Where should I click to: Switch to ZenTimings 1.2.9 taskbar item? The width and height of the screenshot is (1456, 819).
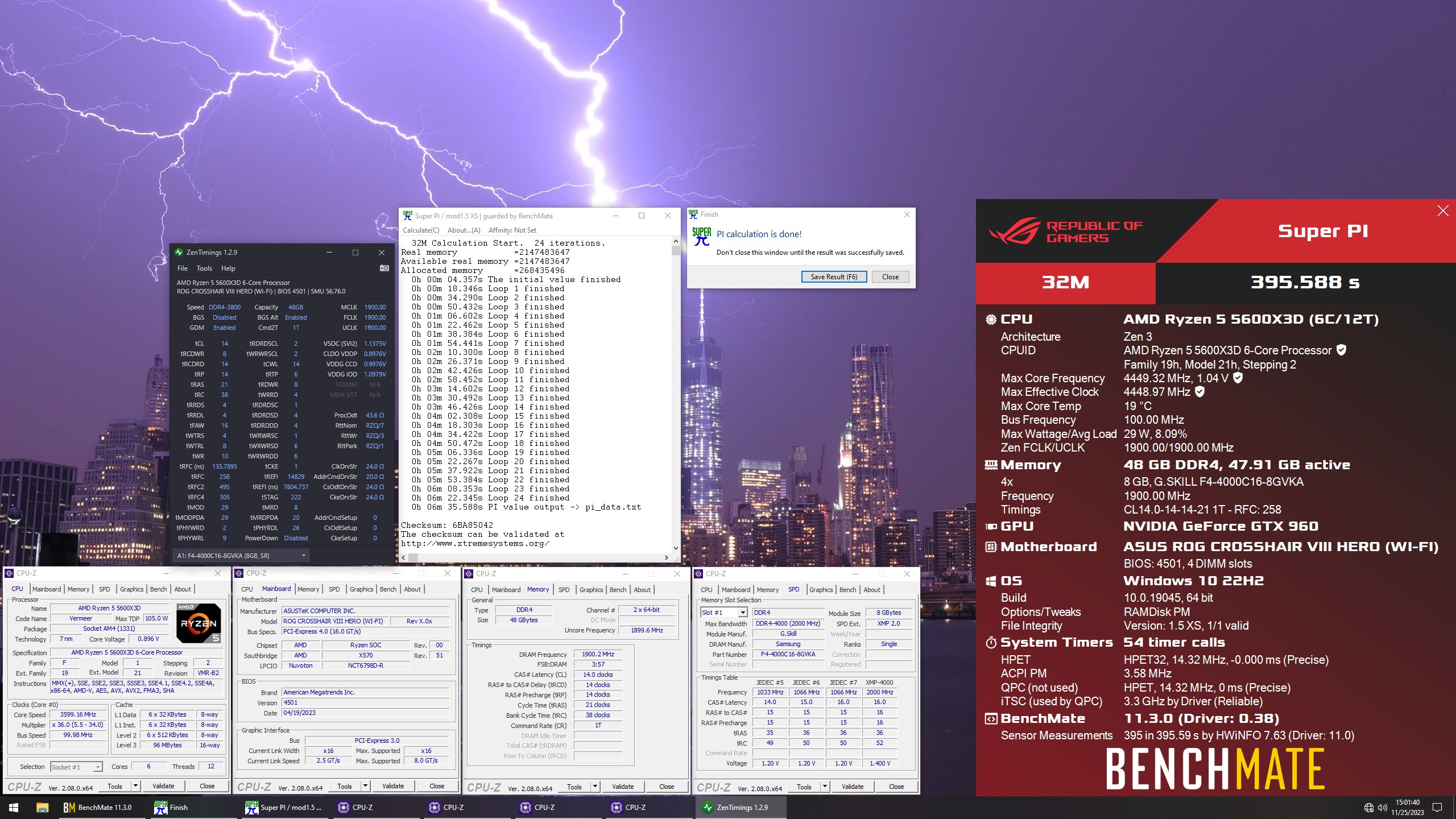(x=741, y=807)
